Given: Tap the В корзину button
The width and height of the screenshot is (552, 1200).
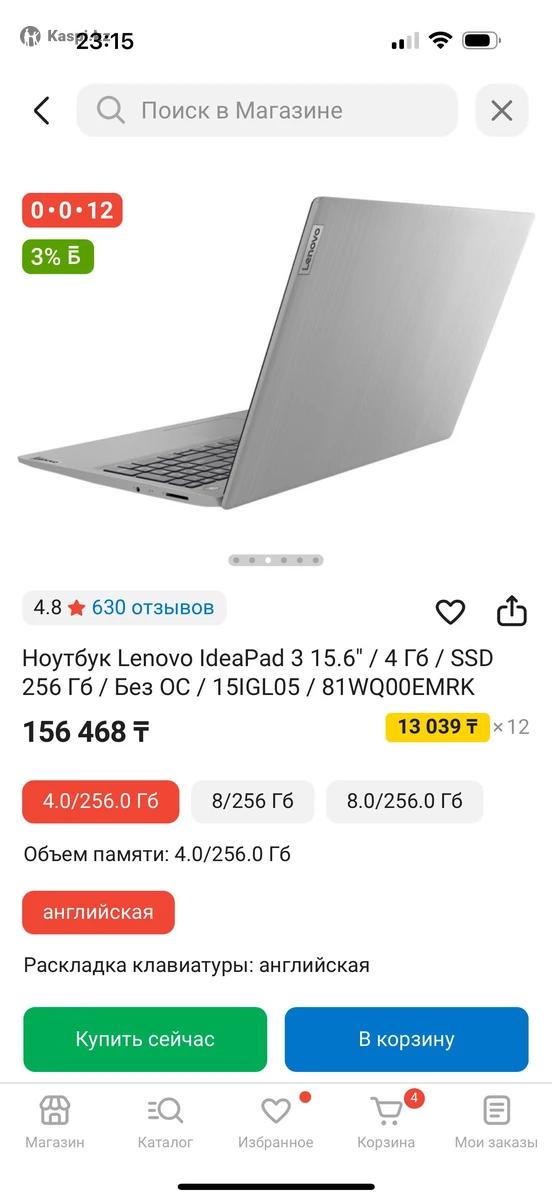Looking at the screenshot, I should tap(407, 1039).
